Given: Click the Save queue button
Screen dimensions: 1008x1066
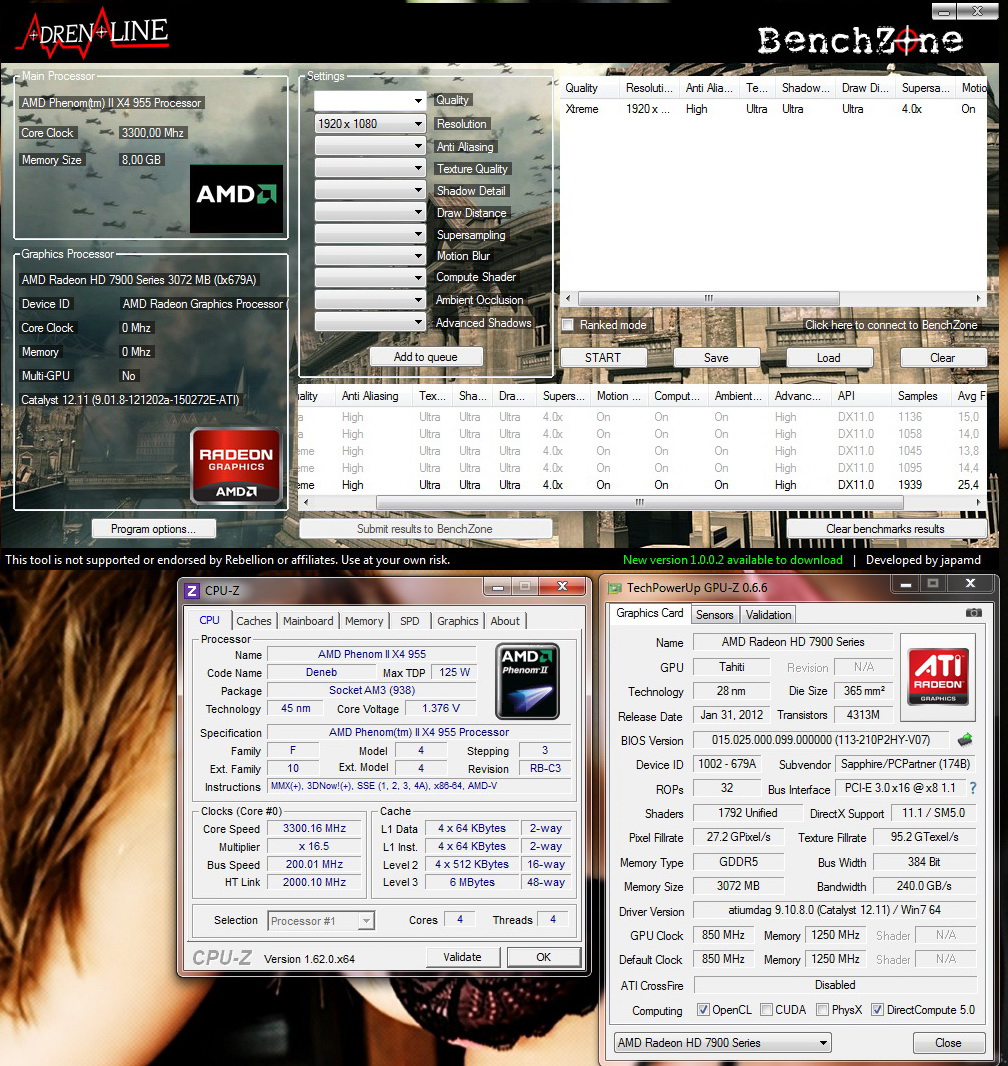Looking at the screenshot, I should click(716, 358).
